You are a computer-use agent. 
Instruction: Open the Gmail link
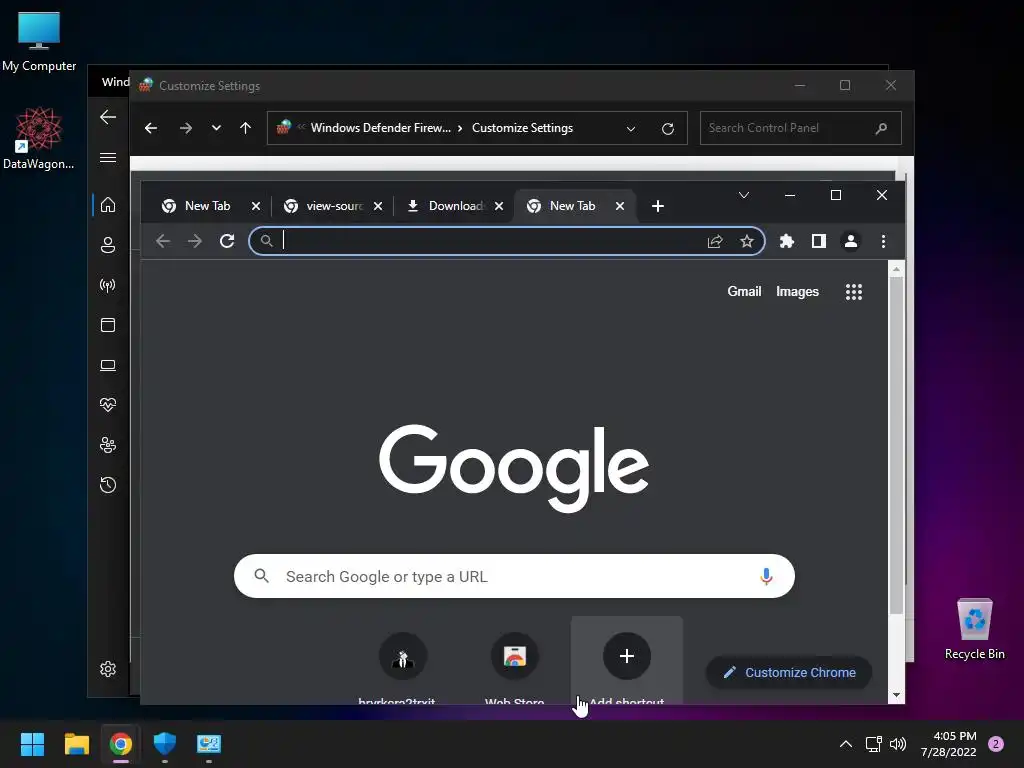click(x=744, y=292)
